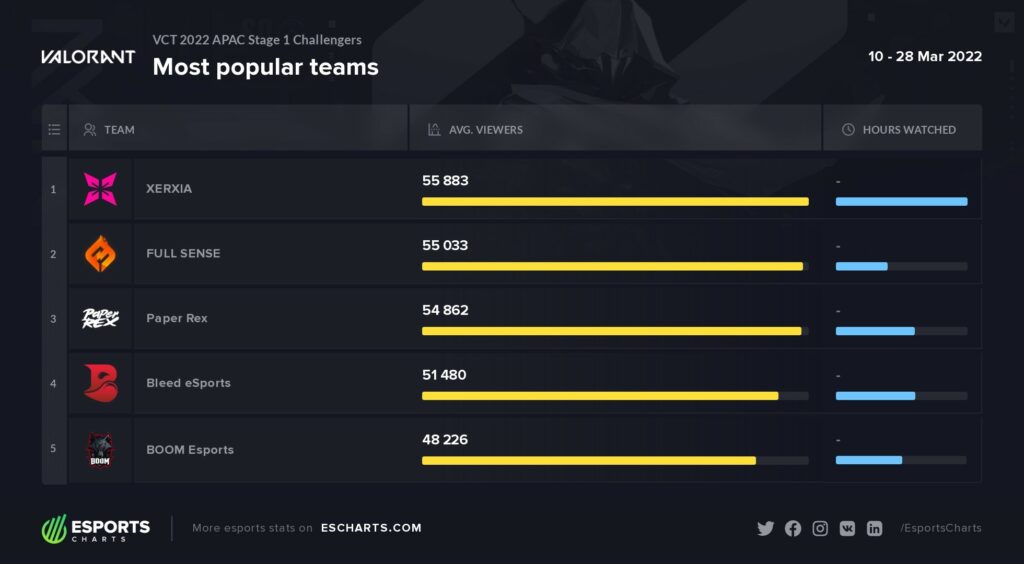The image size is (1024, 564).
Task: Open the Instagram icon in footer
Action: pos(820,529)
